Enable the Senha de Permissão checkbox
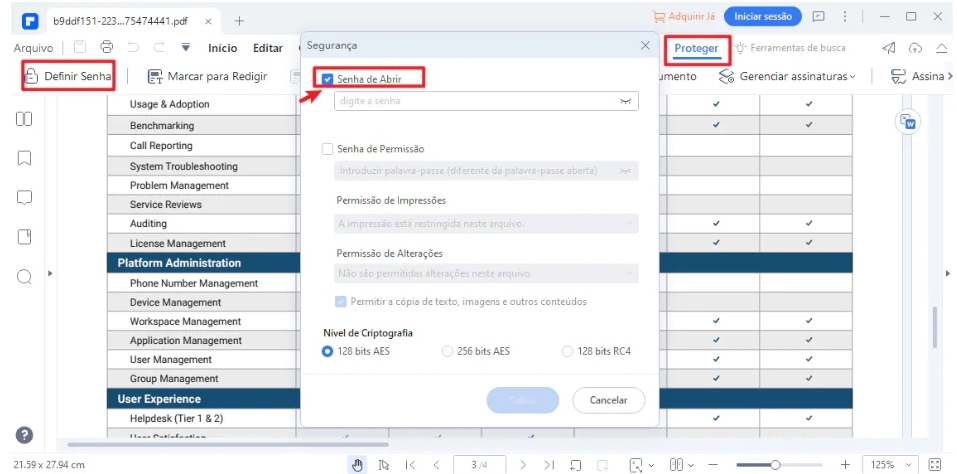957x474 pixels. tap(328, 149)
